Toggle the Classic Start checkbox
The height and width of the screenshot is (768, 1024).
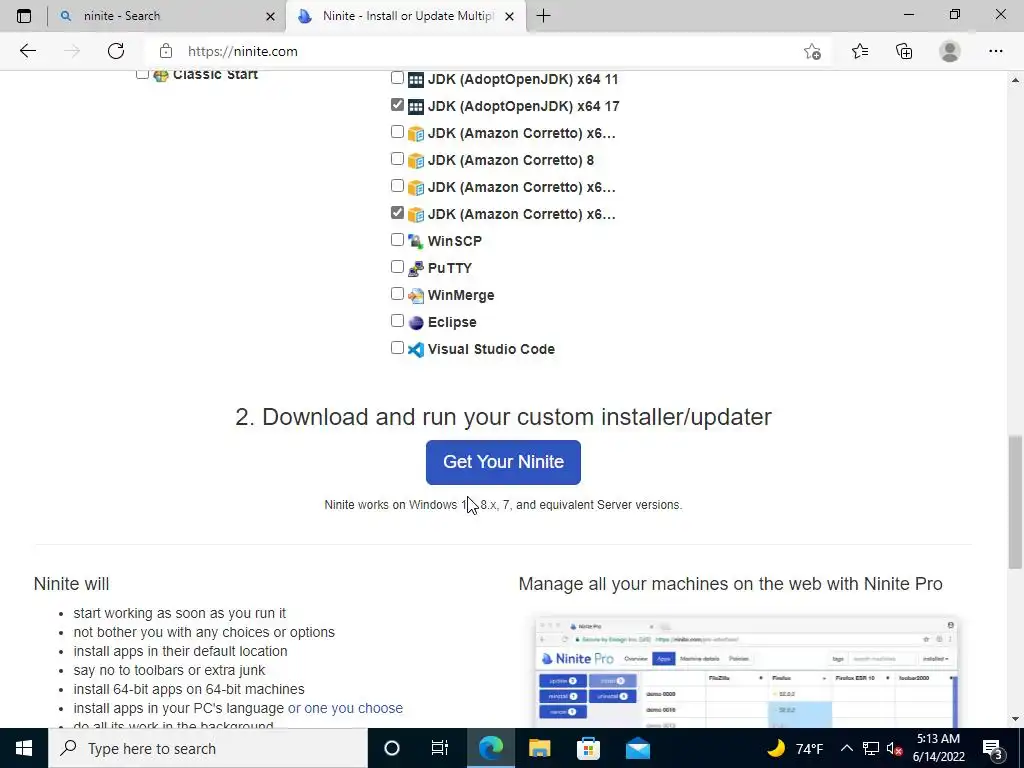pos(142,74)
